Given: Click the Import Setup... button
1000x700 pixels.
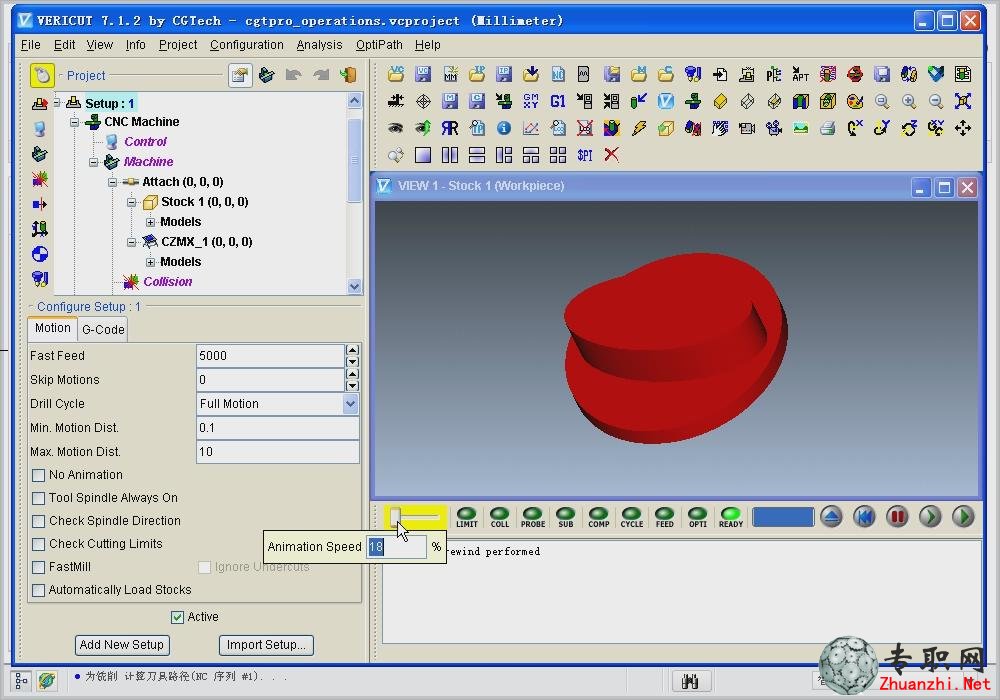Looking at the screenshot, I should (x=266, y=645).
